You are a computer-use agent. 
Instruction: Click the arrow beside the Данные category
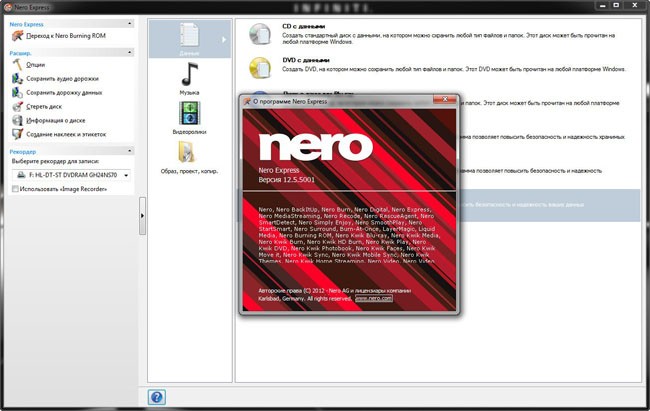click(224, 39)
